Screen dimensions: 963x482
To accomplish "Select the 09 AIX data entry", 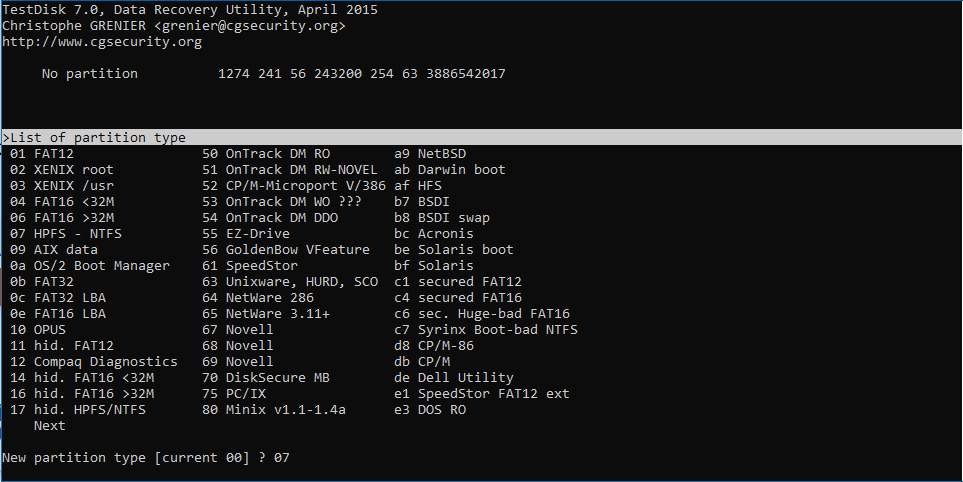I will pos(53,249).
